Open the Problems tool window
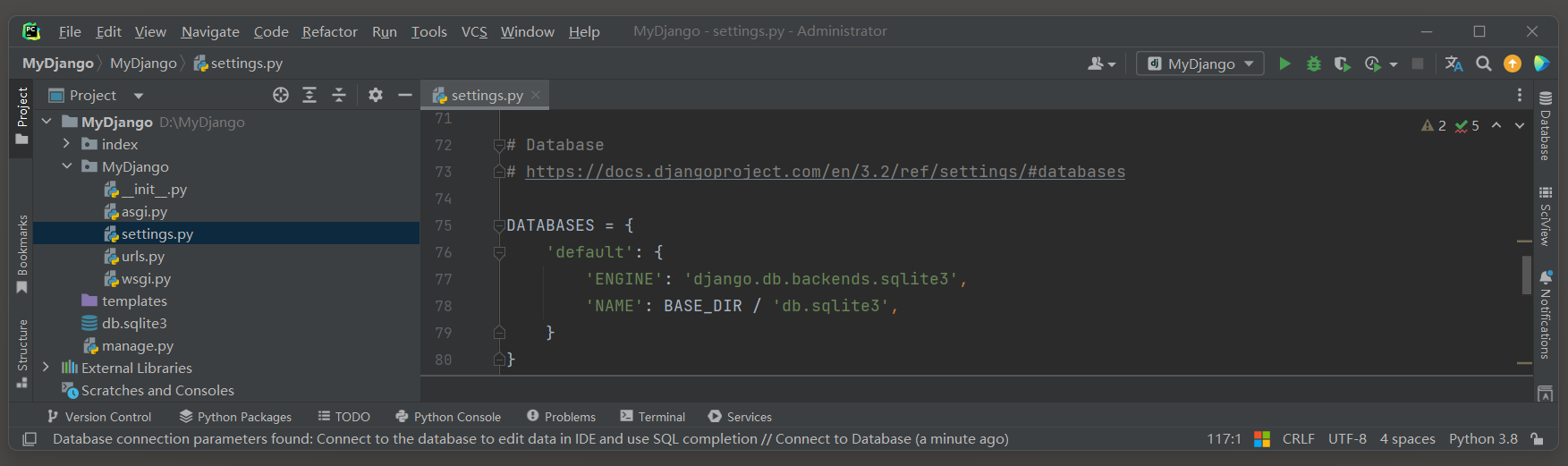This screenshot has width=1568, height=466. [x=561, y=417]
